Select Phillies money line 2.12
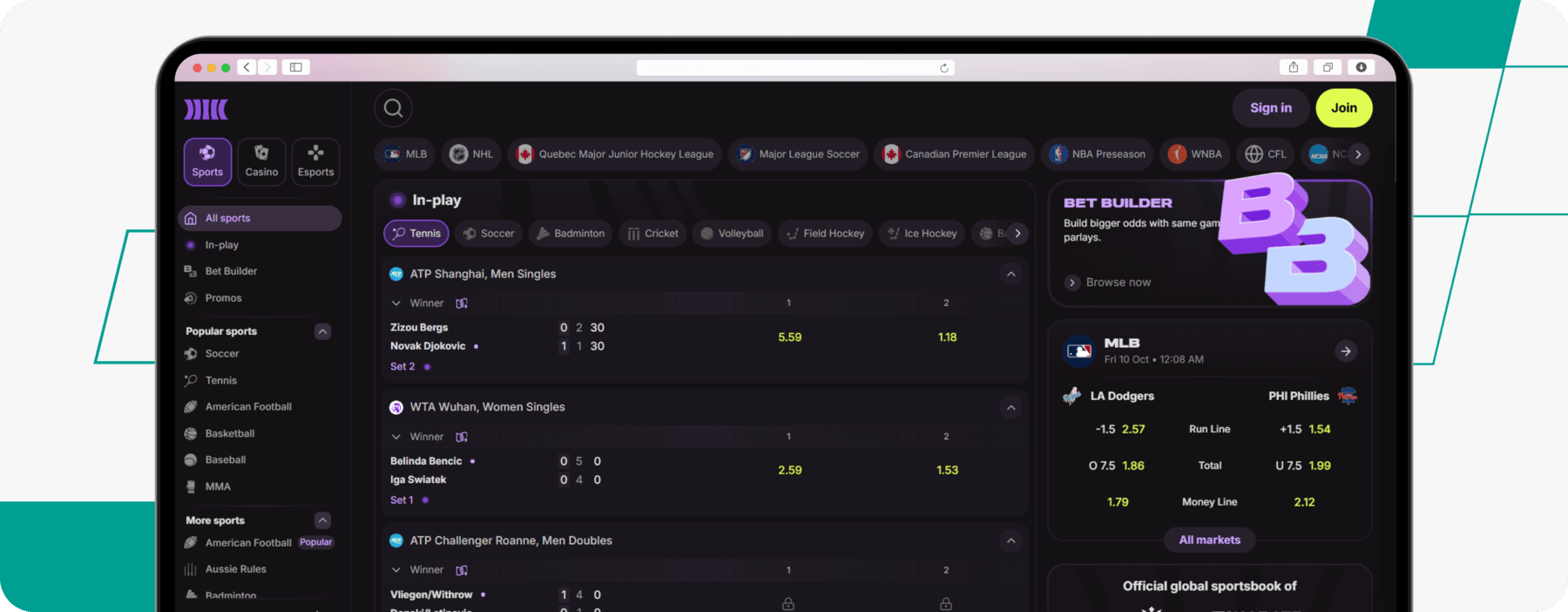 1304,503
